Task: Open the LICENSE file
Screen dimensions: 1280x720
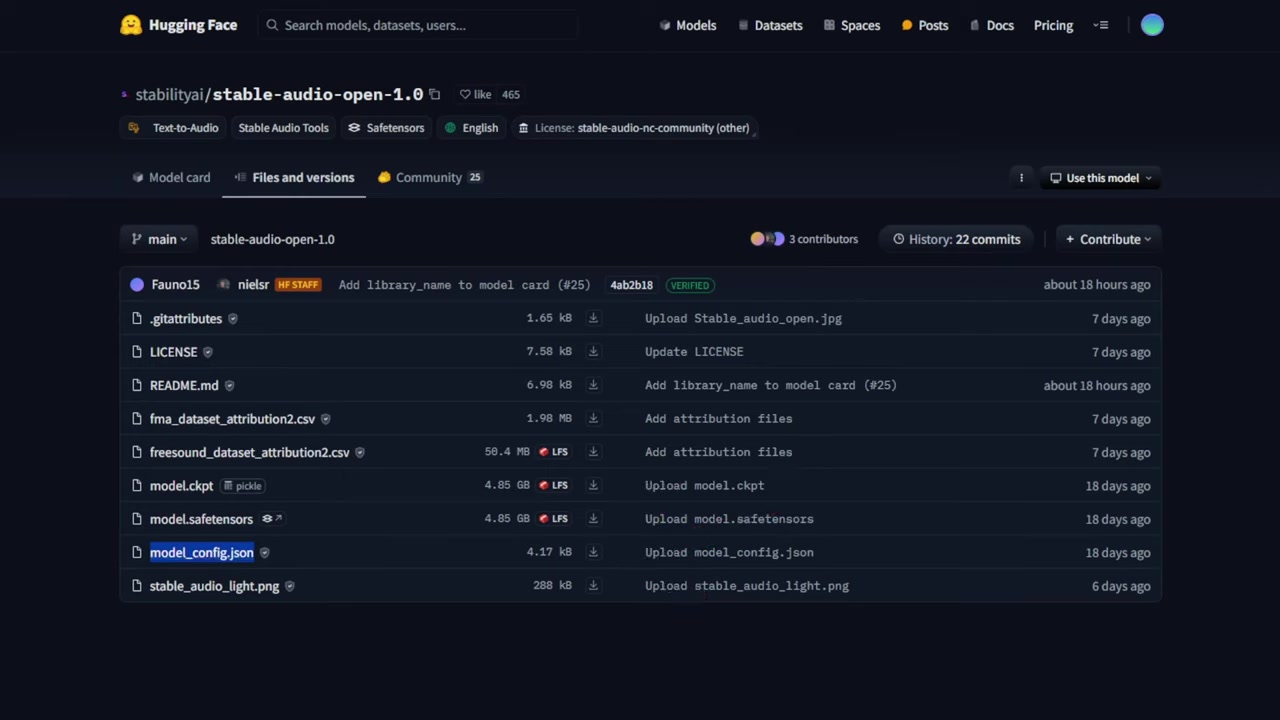Action: point(173,352)
